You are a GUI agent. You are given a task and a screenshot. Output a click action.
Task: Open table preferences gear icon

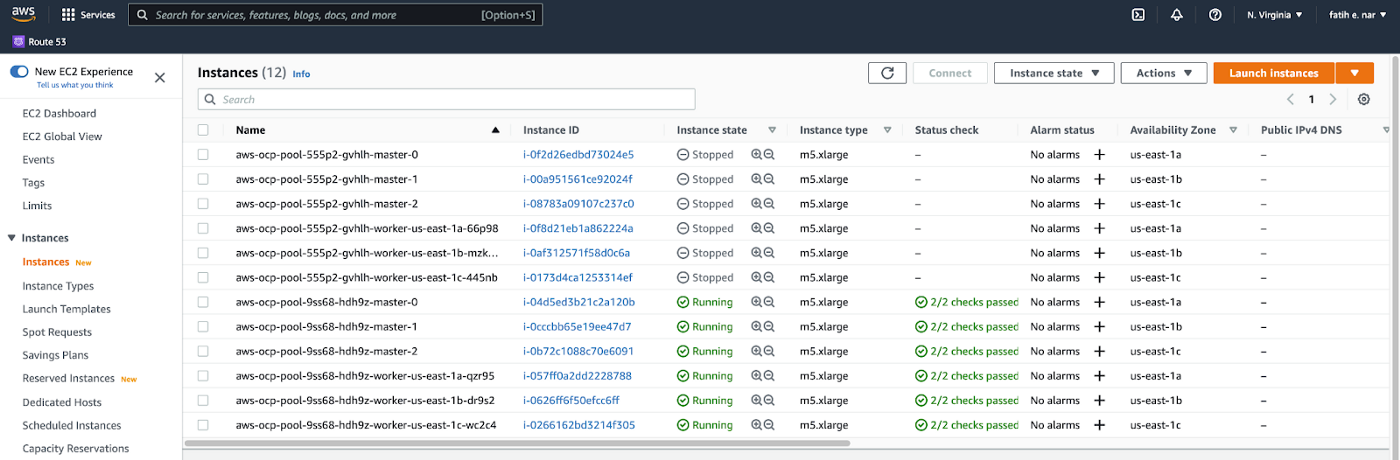click(x=1364, y=99)
